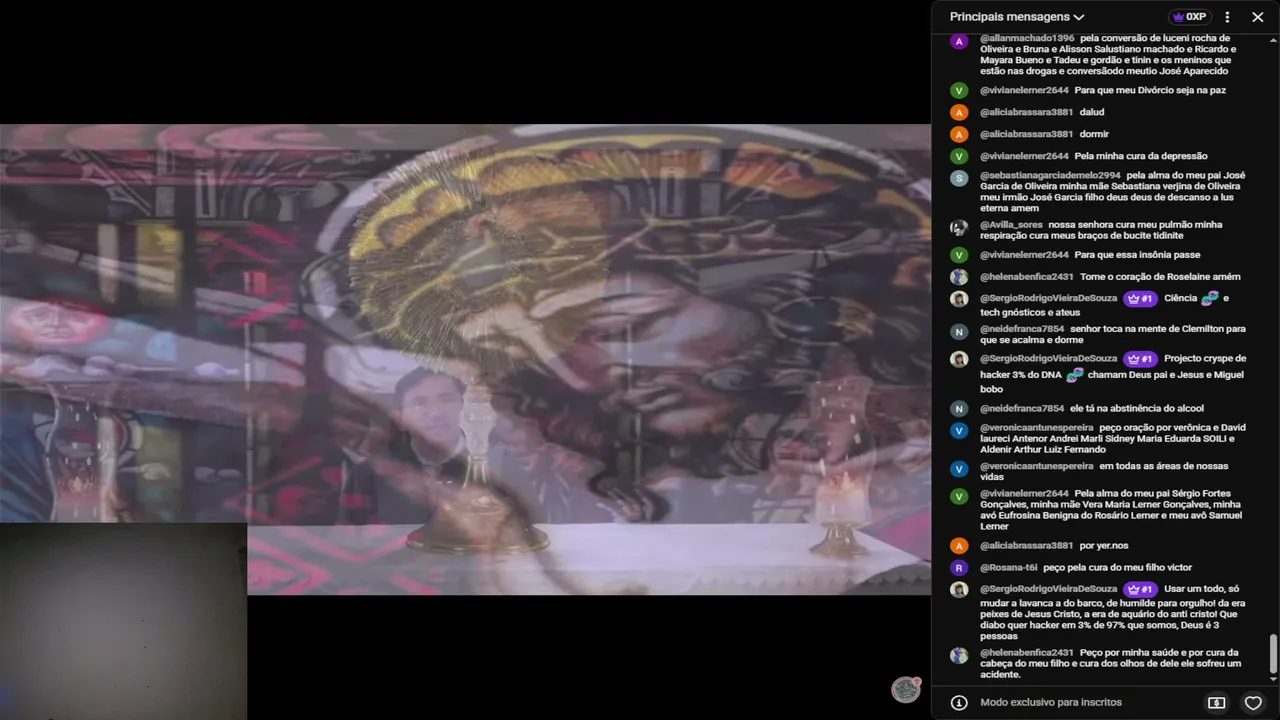Click the 0XP crown points badge
The image size is (1280, 720).
tap(1189, 17)
